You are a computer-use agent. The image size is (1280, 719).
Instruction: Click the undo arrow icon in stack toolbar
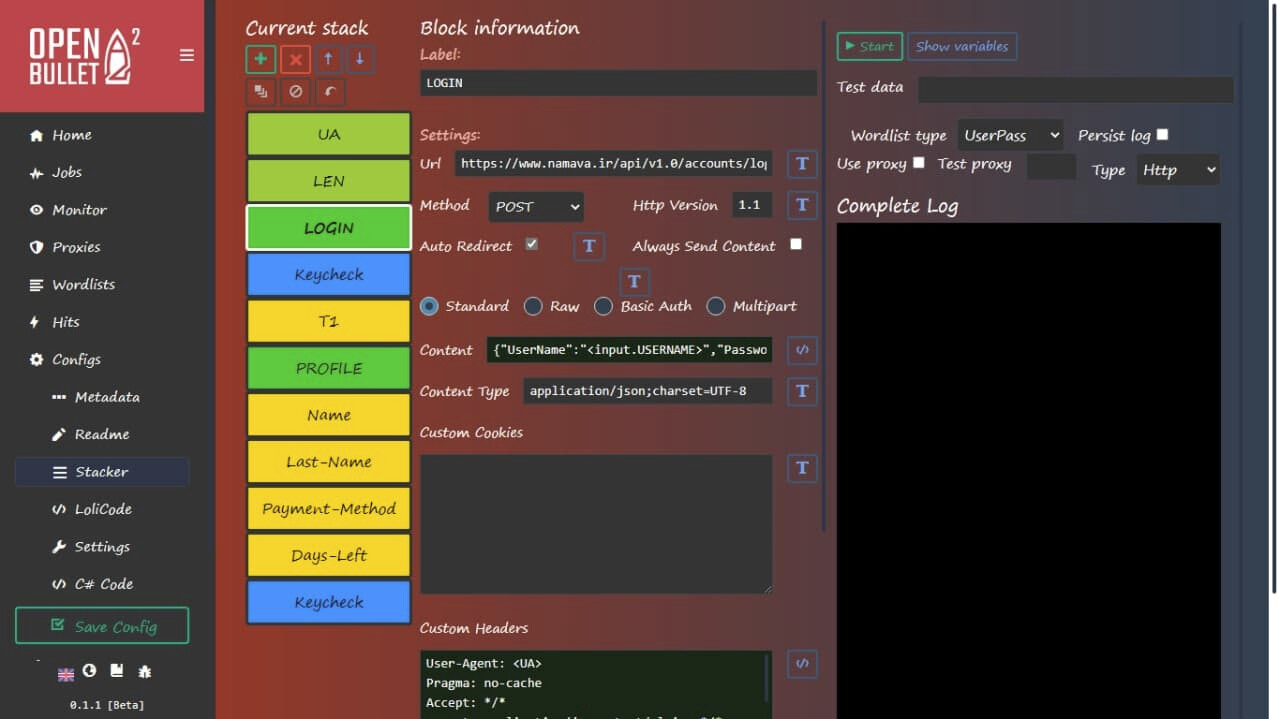[329, 92]
